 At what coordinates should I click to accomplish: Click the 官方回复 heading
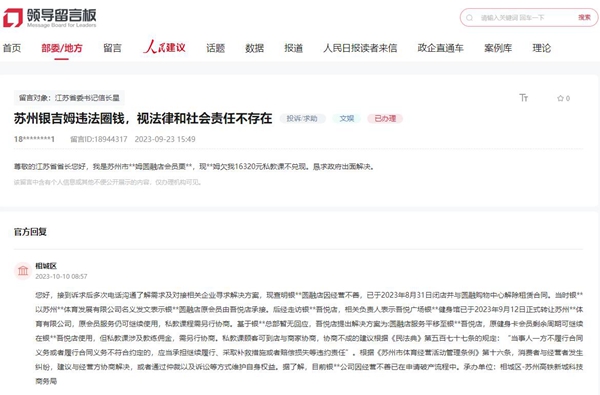(x=30, y=232)
